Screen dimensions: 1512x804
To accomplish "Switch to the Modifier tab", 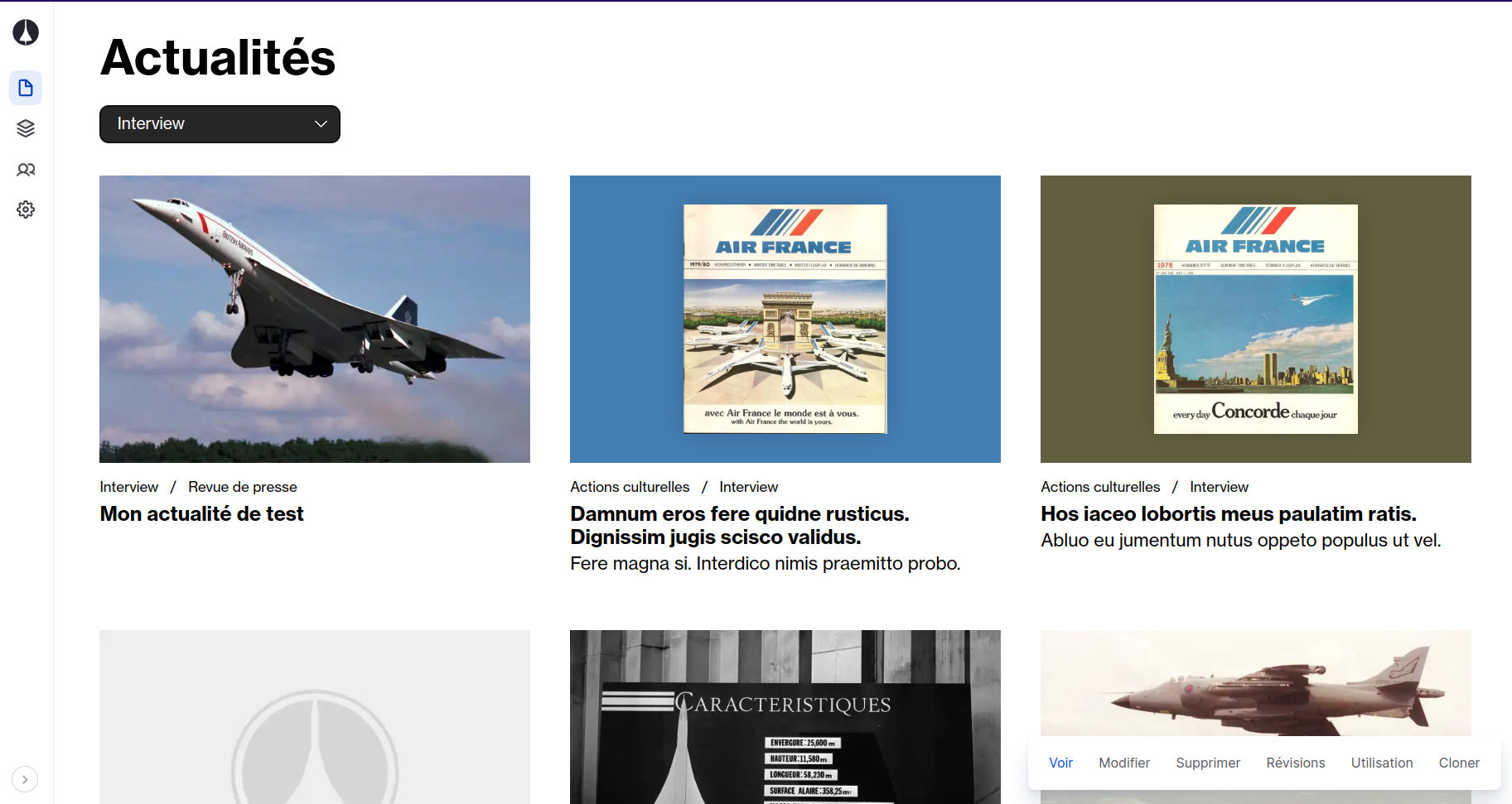I will (x=1124, y=763).
